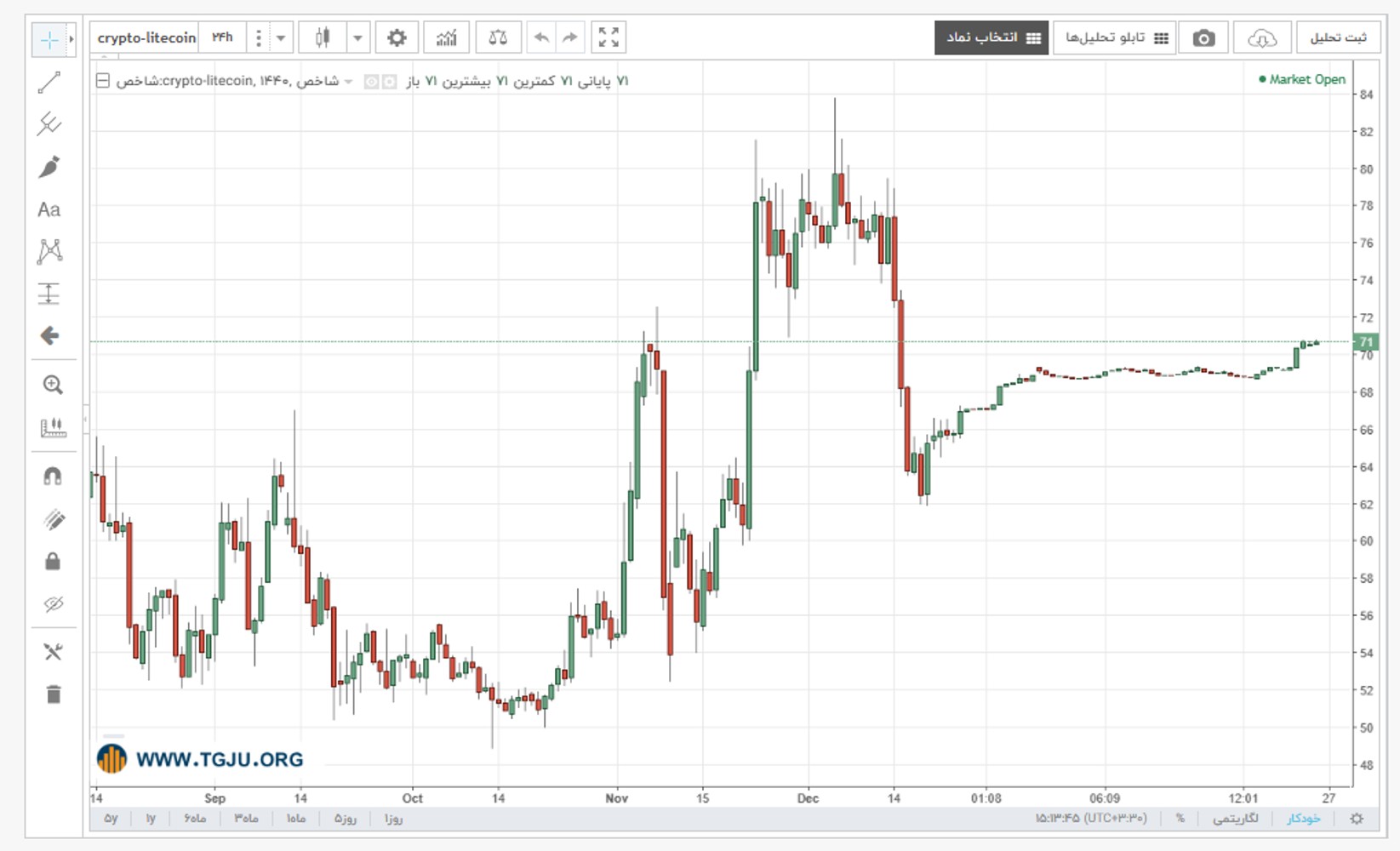The height and width of the screenshot is (851, 1400).
Task: Toggle magnet mode on
Action: point(53,476)
